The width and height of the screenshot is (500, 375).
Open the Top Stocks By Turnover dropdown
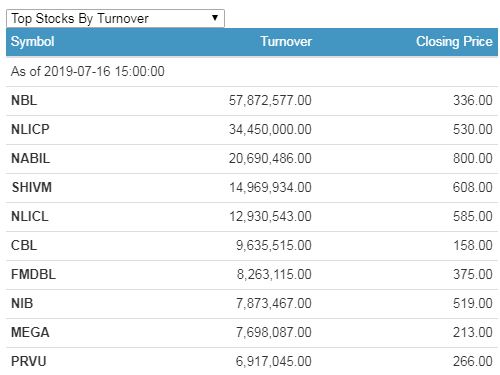115,18
